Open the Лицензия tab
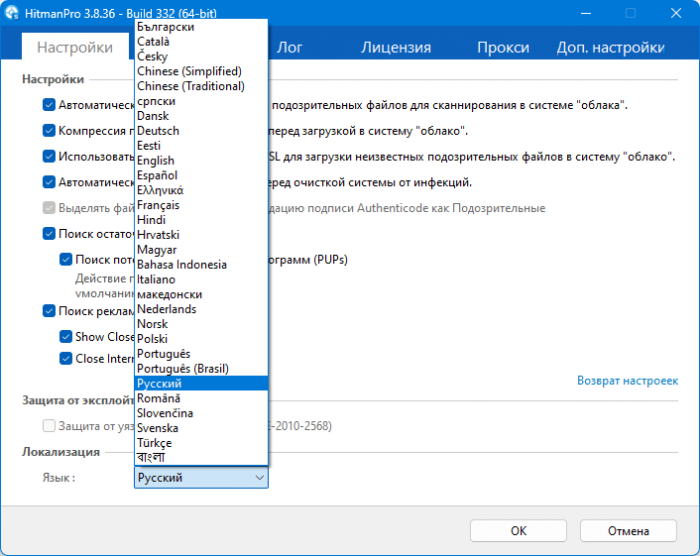 tap(396, 47)
